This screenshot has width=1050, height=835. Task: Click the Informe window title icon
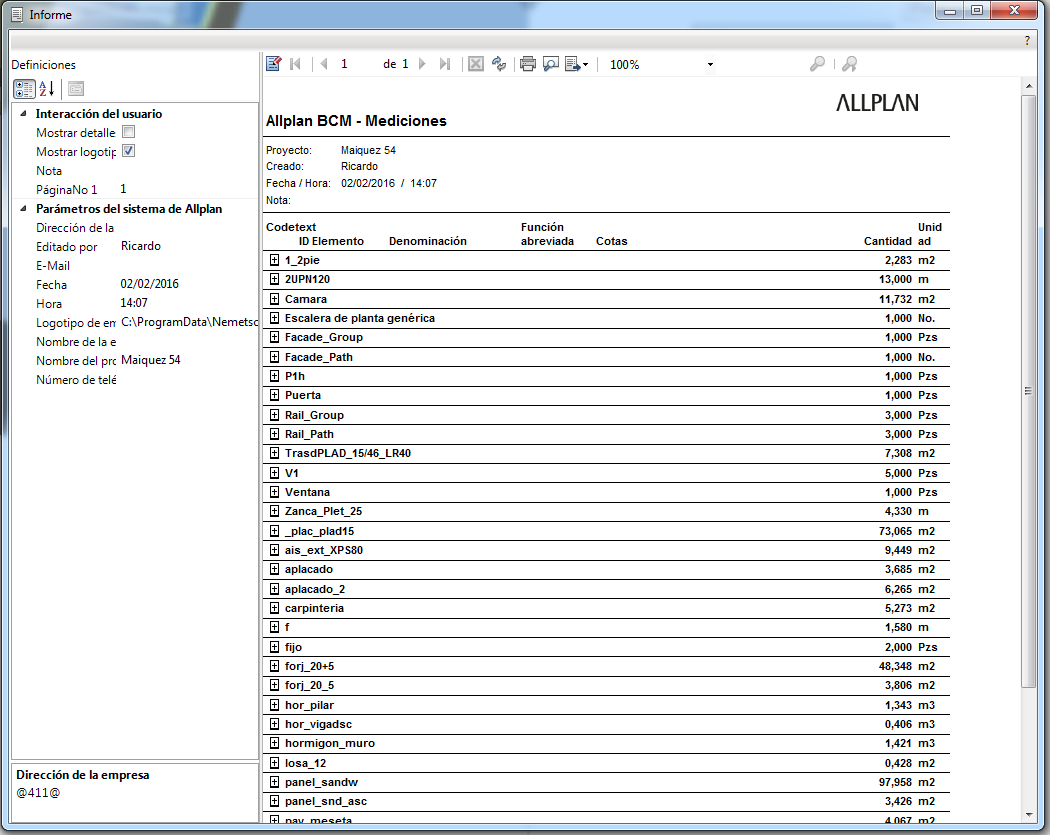click(x=17, y=14)
